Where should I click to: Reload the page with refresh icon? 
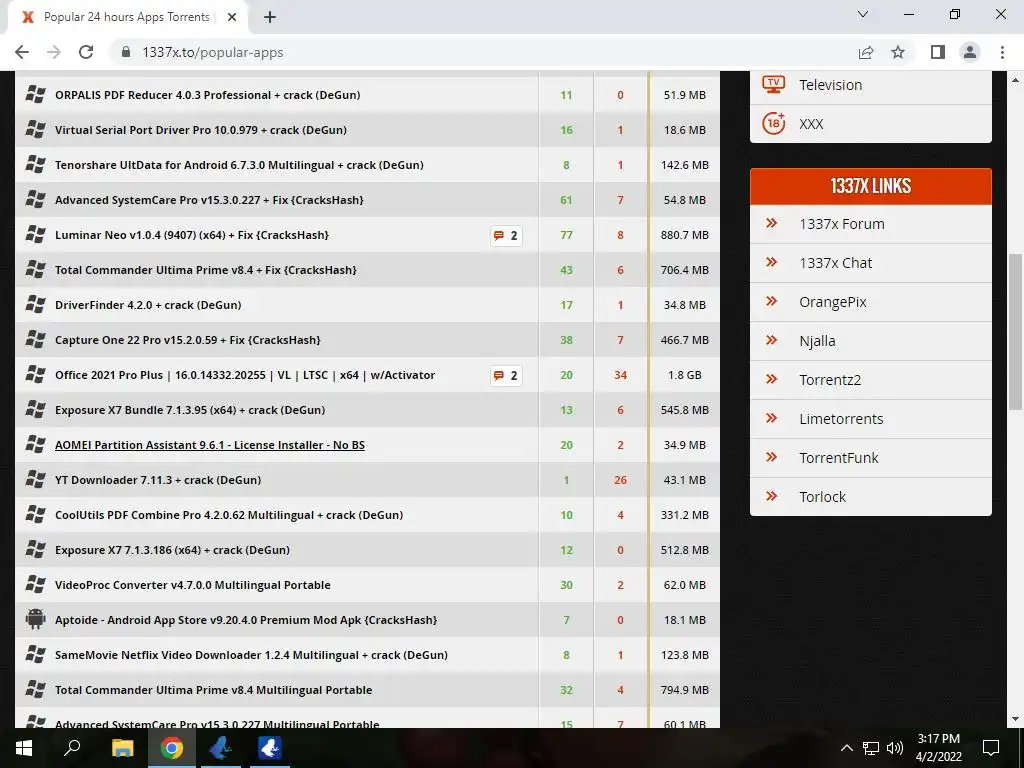click(x=86, y=52)
